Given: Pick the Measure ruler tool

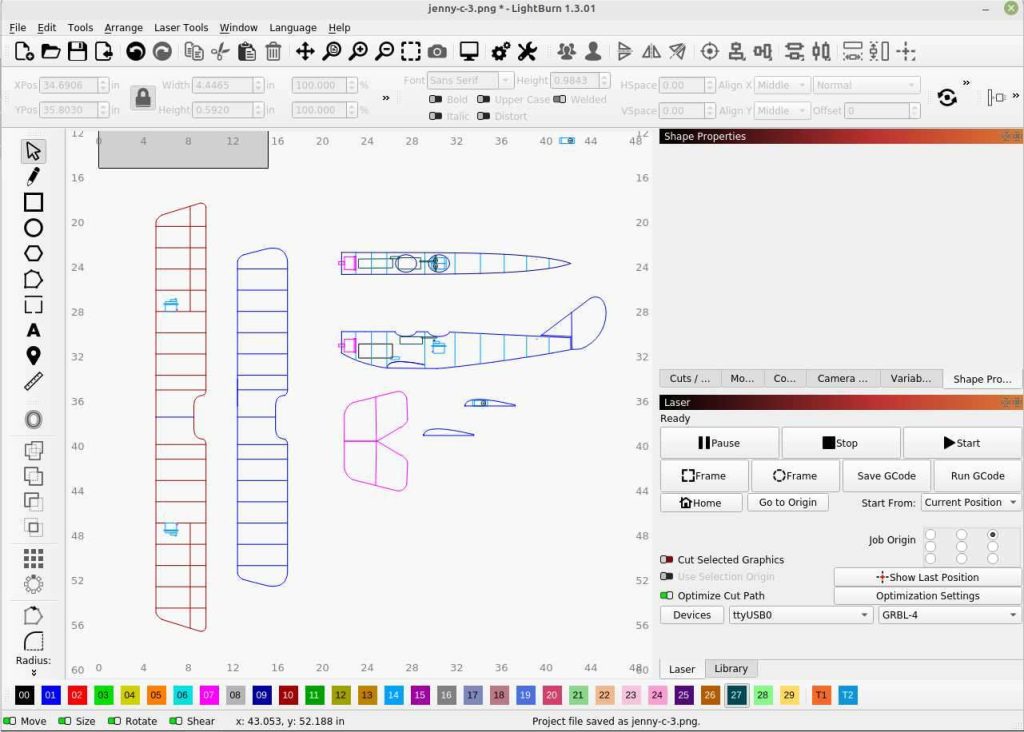Looking at the screenshot, I should tap(33, 382).
